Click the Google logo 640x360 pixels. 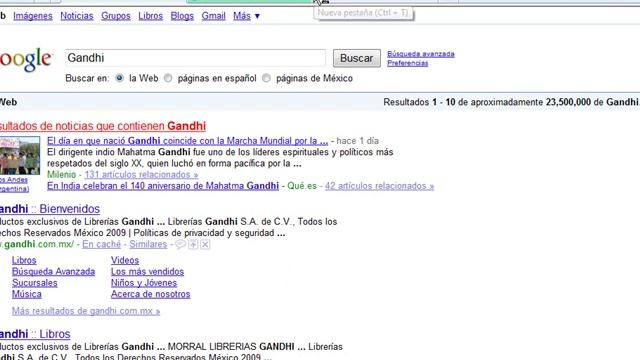tap(26, 60)
